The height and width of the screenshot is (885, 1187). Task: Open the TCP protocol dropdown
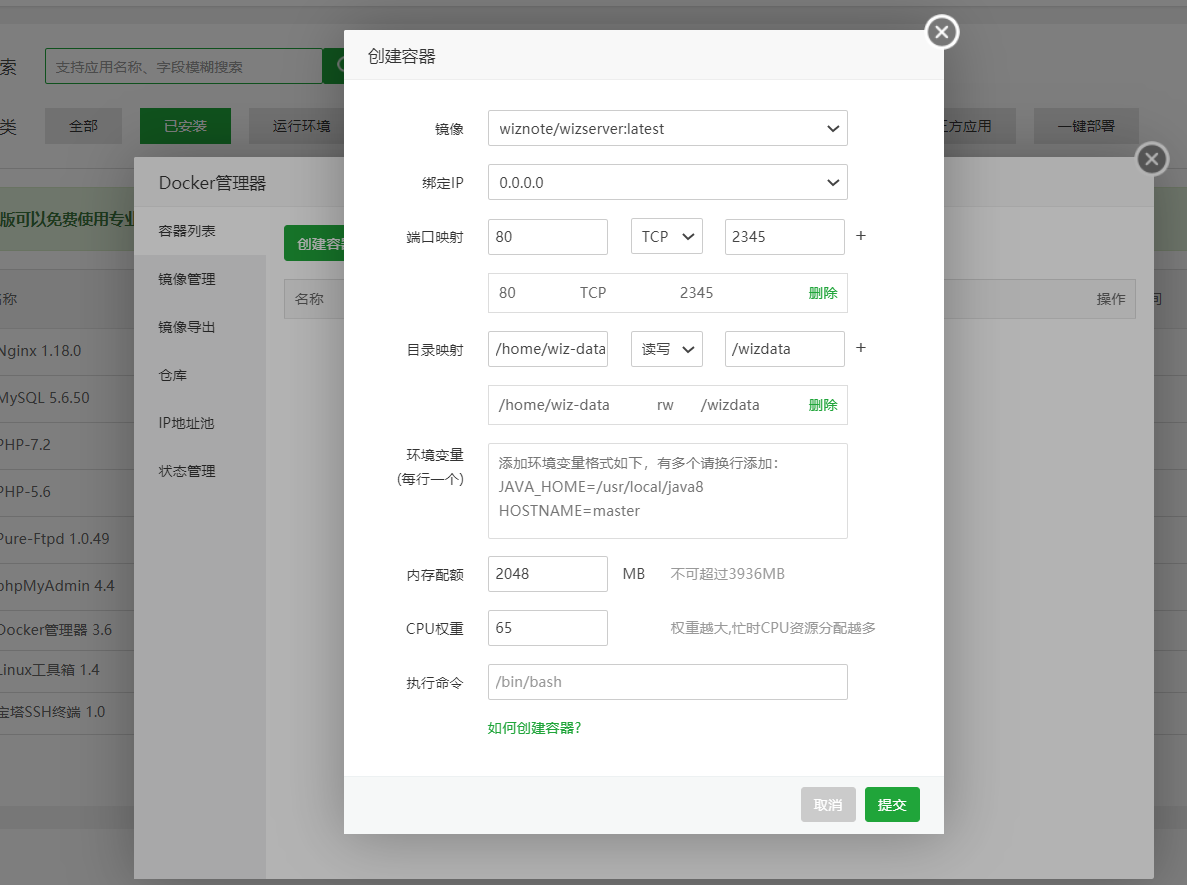pos(666,237)
